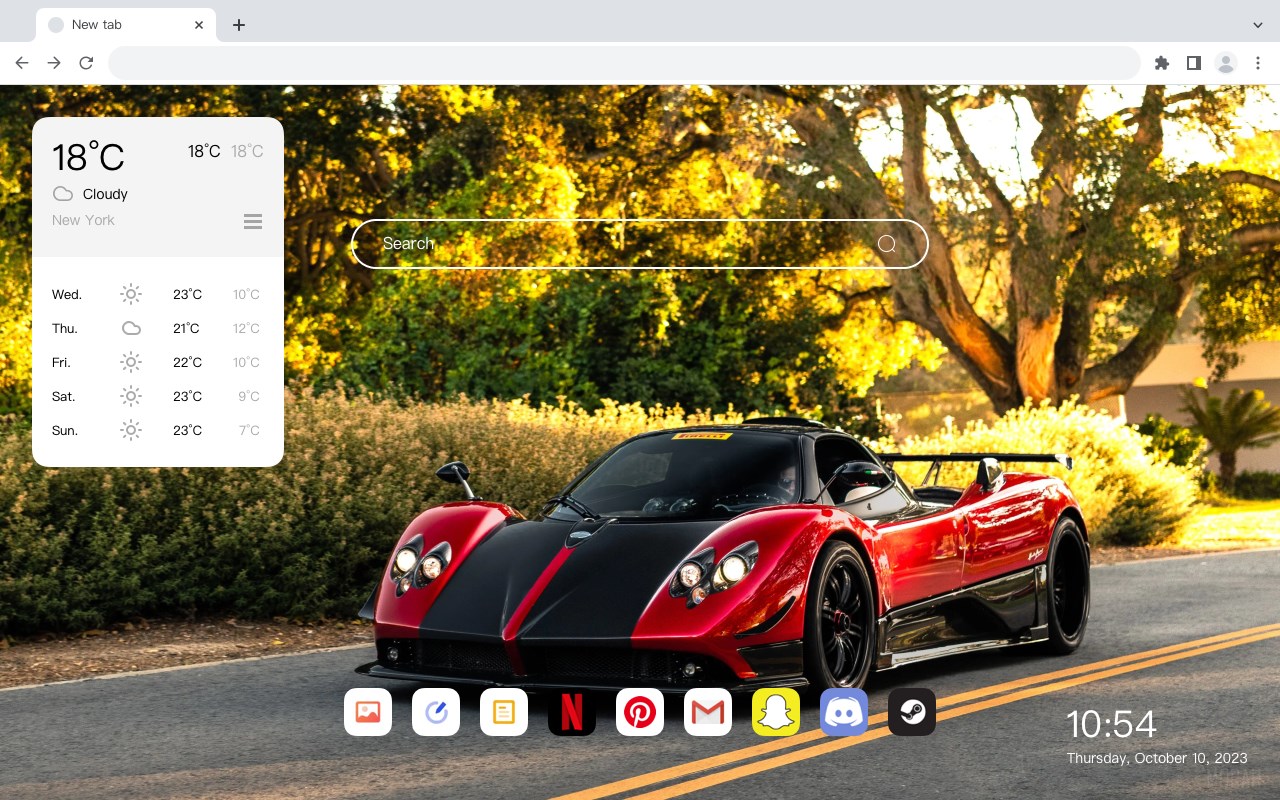Viewport: 1280px width, 800px height.
Task: Click the 10:54 clock display
Action: point(1111,724)
